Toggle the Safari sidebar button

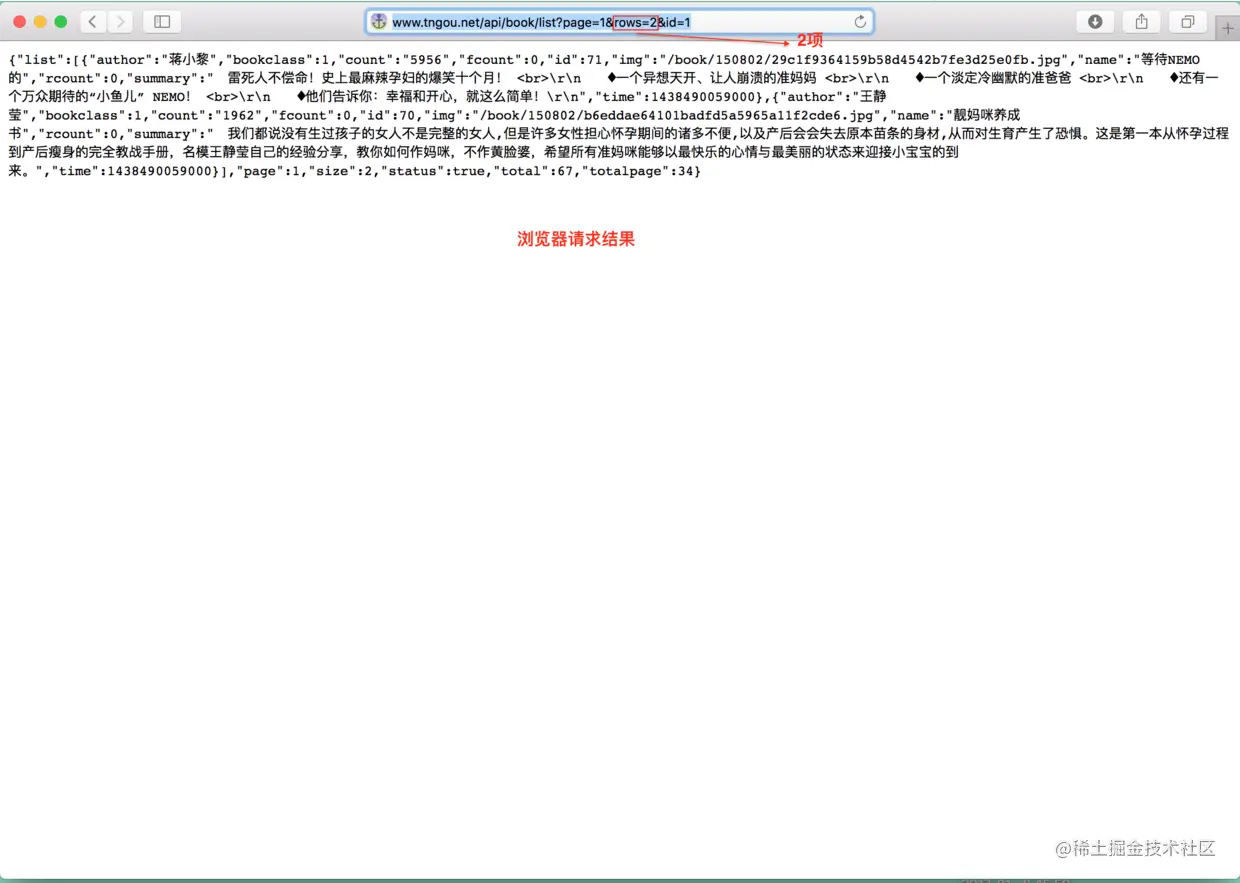click(162, 22)
